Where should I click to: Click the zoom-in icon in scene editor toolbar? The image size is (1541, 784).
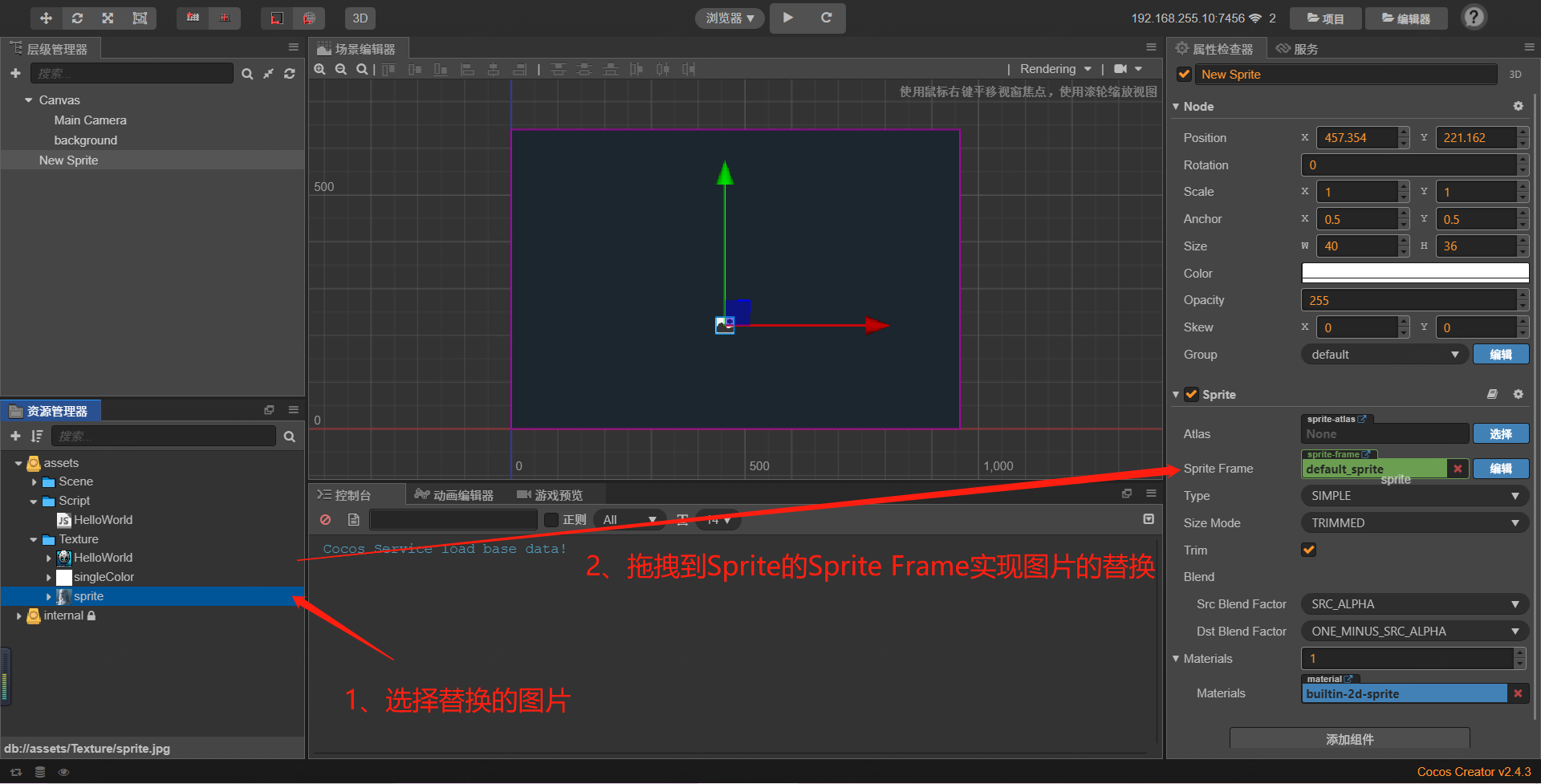pos(319,69)
